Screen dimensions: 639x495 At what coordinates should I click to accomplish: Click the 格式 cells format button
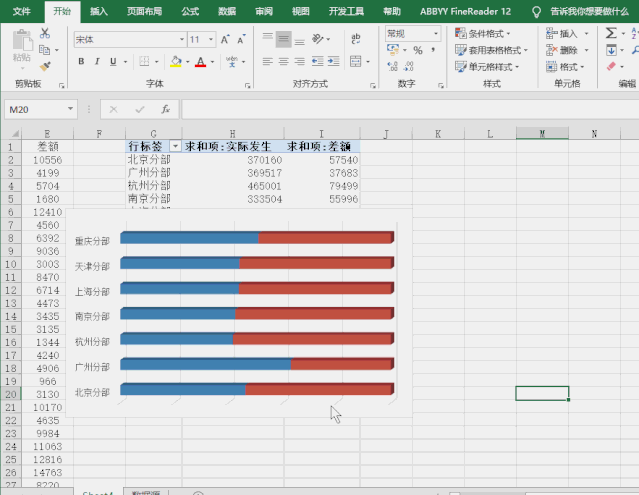click(565, 66)
